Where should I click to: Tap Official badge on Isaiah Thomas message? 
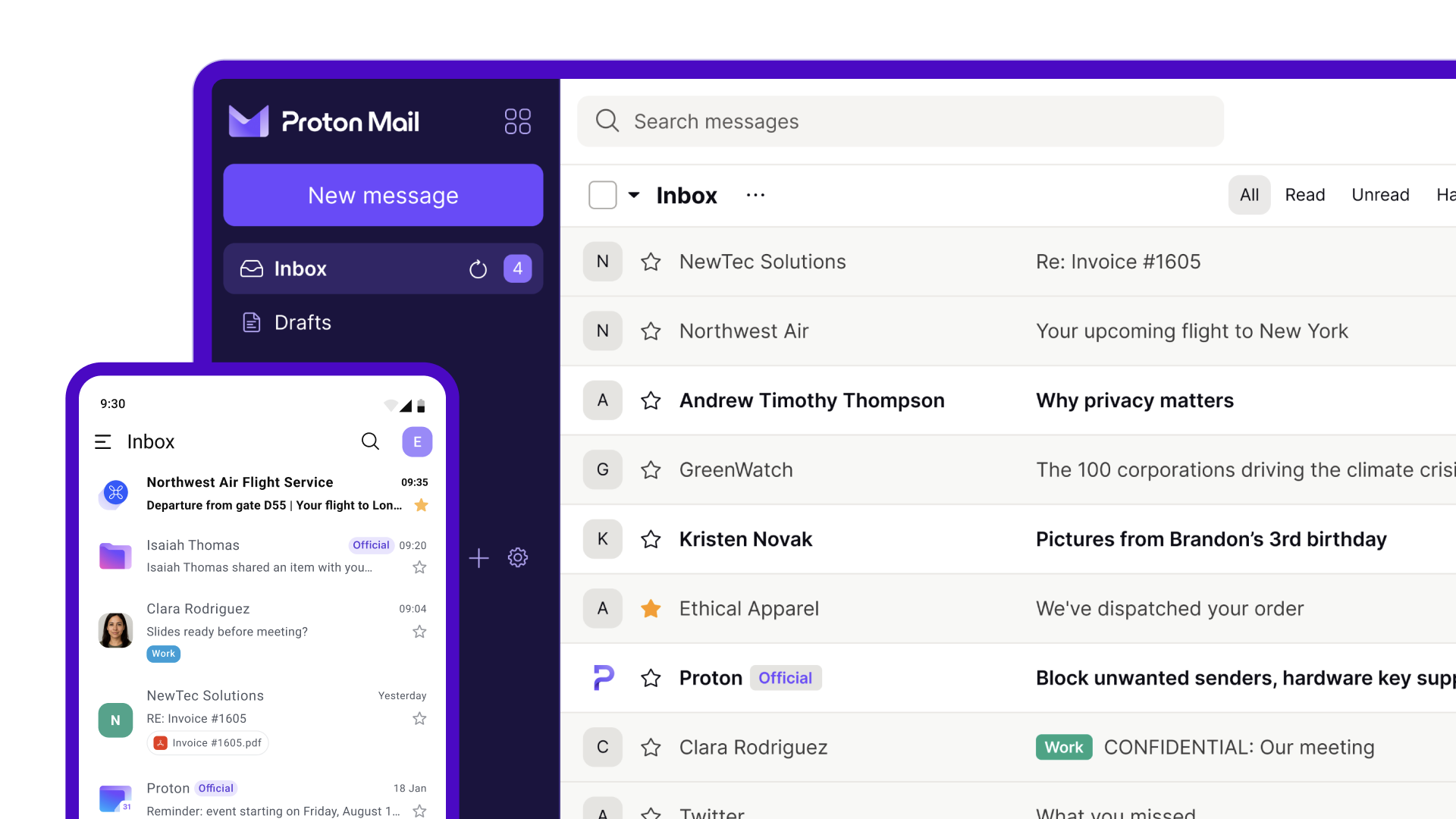coord(371,545)
